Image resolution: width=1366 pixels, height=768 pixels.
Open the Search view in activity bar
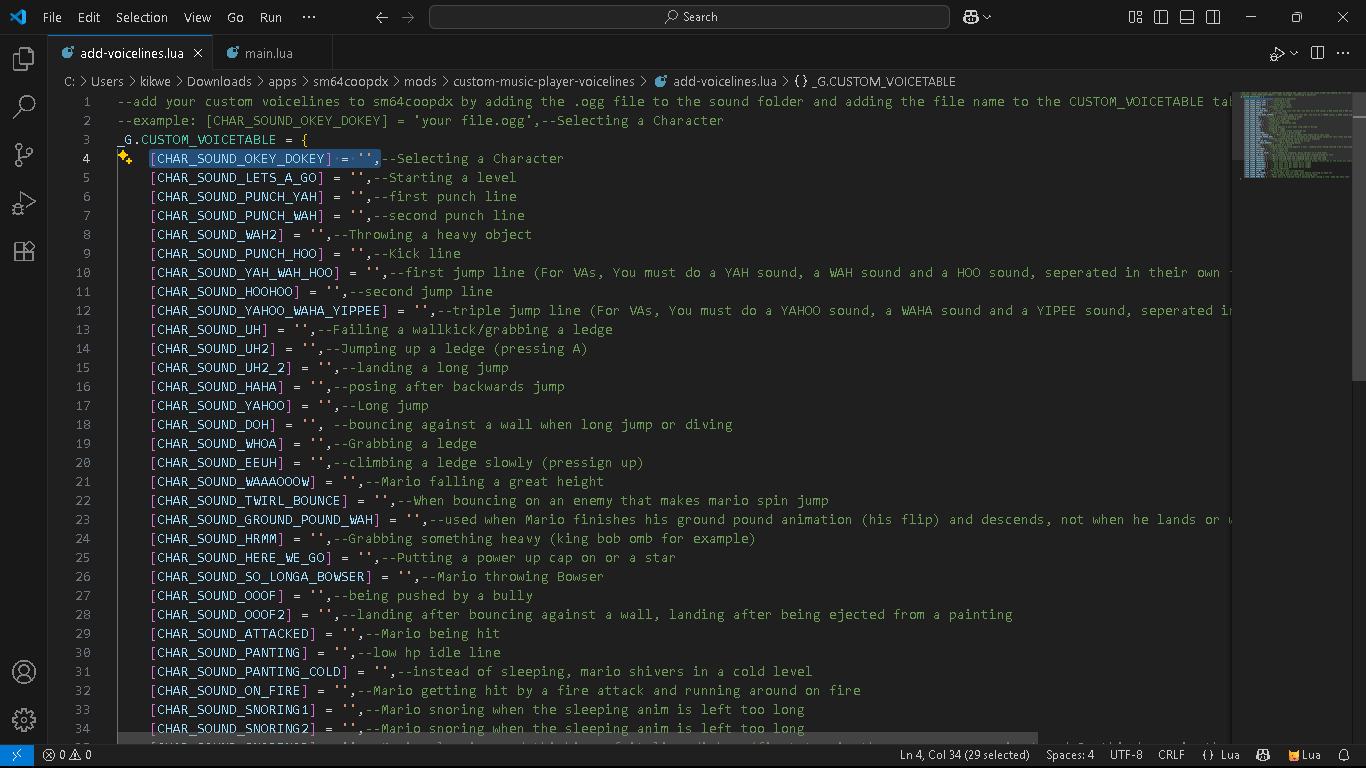(23, 106)
